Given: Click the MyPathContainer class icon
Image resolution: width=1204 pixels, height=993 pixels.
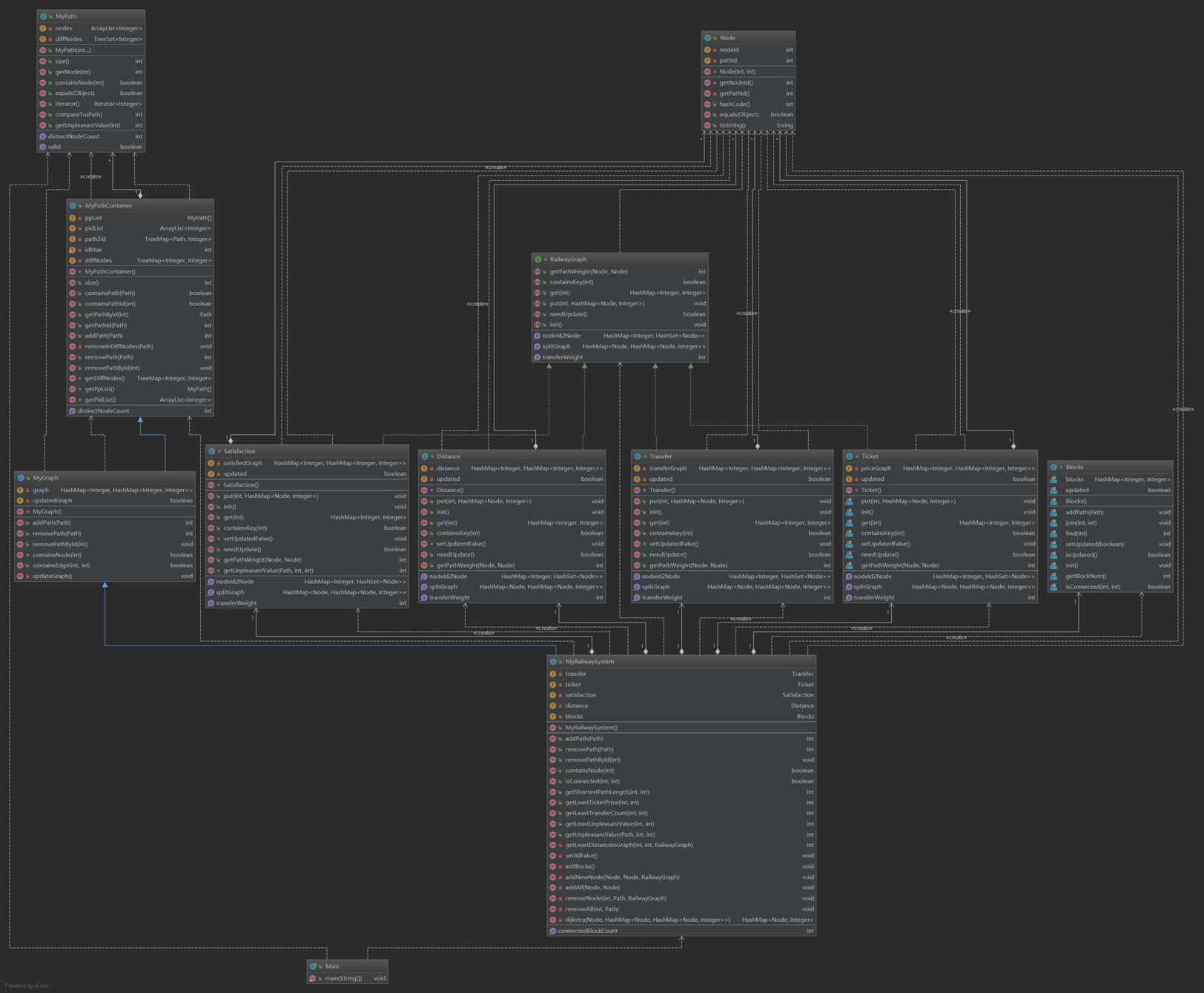Looking at the screenshot, I should (73, 206).
